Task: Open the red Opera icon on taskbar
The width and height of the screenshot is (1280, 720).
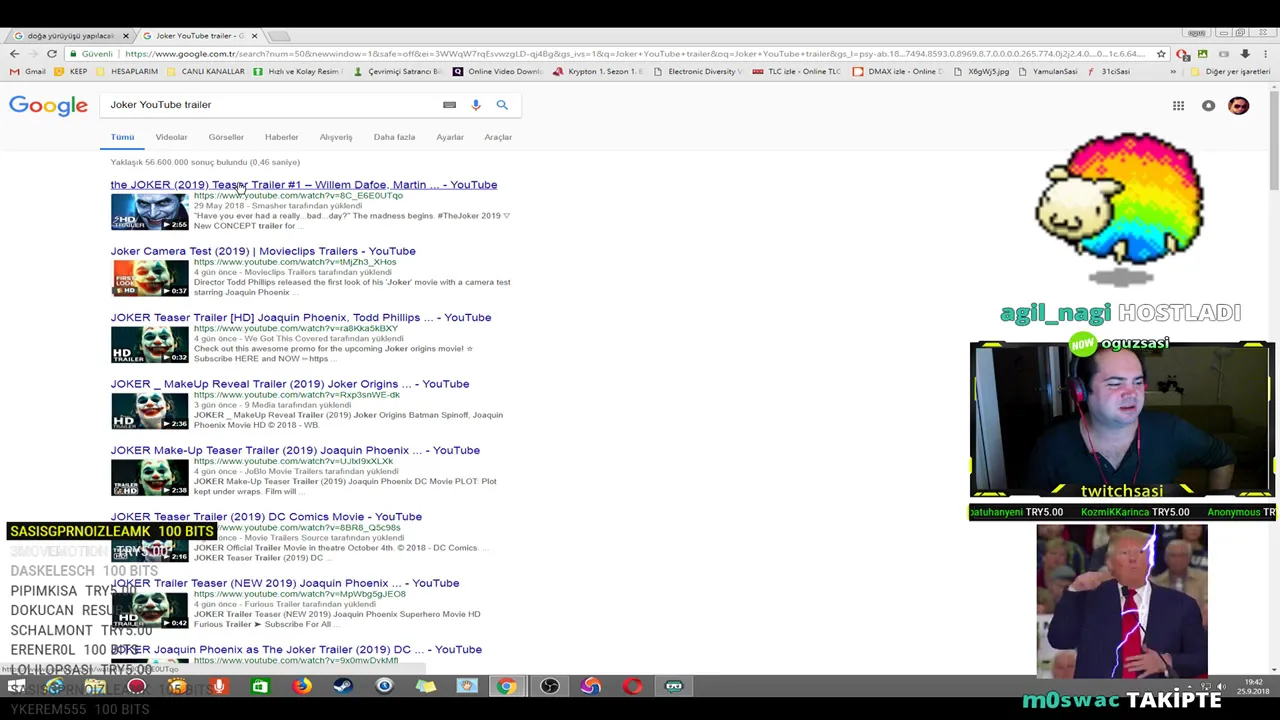Action: [x=632, y=686]
